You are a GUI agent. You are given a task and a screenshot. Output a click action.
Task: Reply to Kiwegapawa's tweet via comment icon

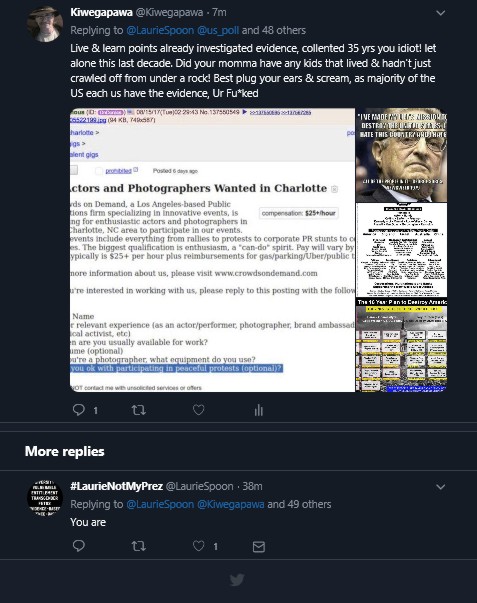79,410
